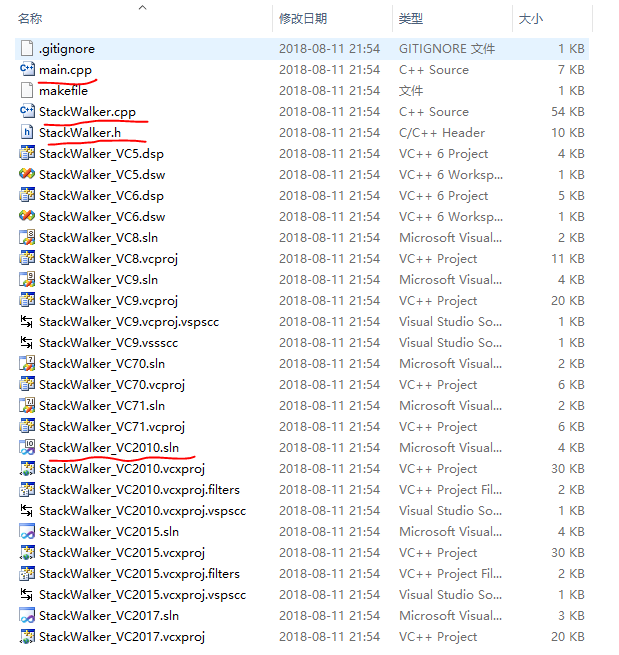
Task: Sort files by the 名称 column header
Action: 30,18
